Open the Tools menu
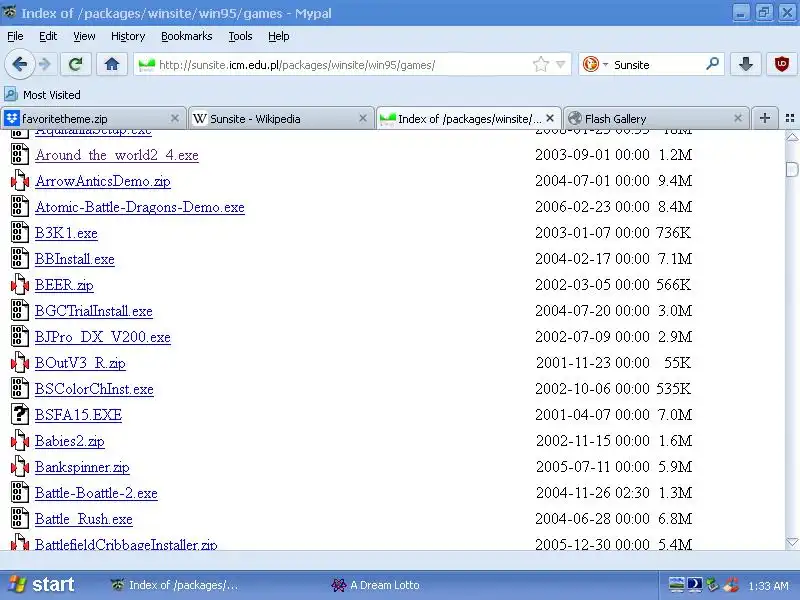This screenshot has height=600, width=800. [240, 36]
